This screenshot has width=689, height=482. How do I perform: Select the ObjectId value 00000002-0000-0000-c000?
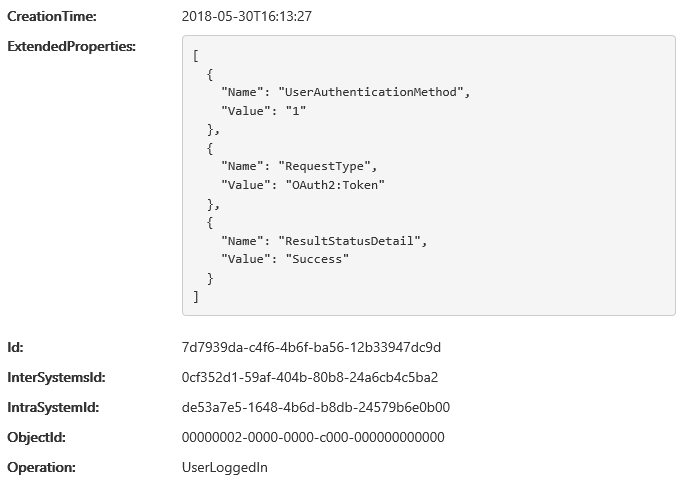(x=313, y=437)
